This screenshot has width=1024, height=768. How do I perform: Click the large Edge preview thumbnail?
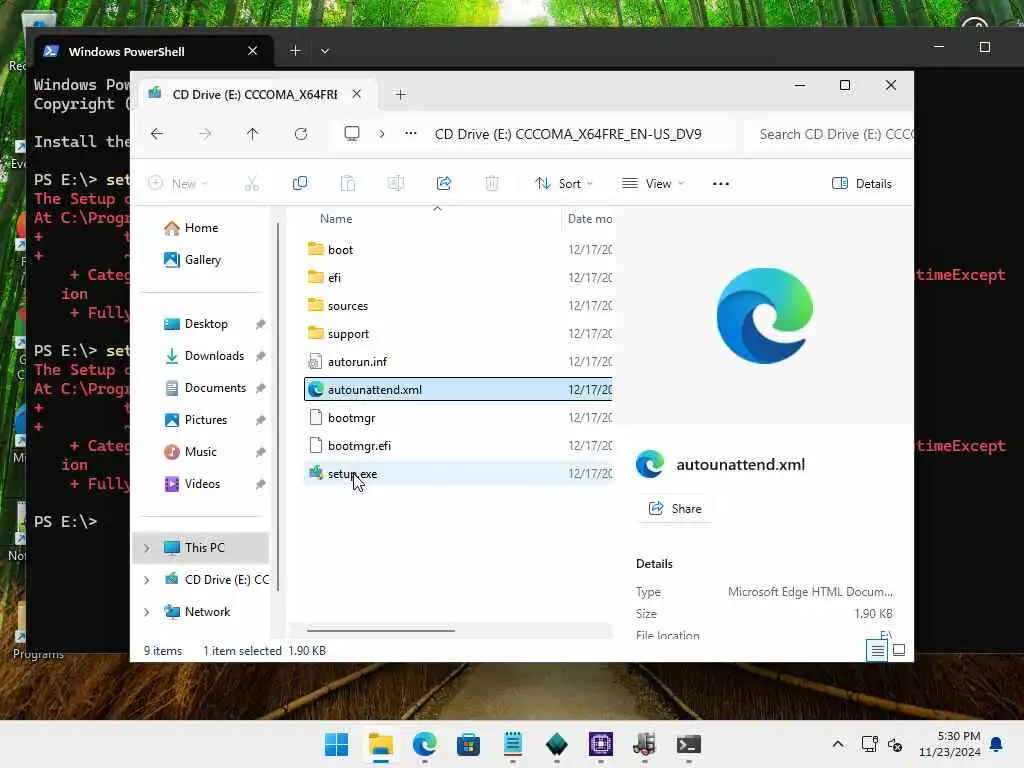coord(765,315)
